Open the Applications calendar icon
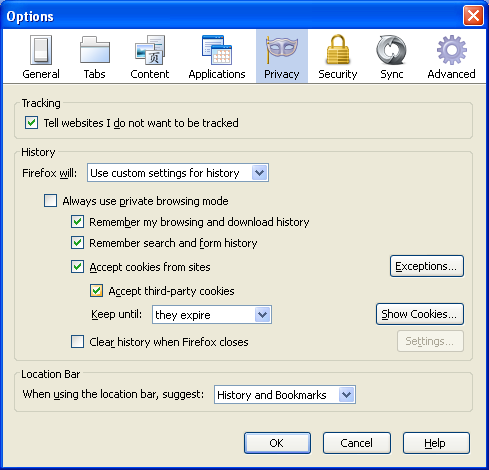This screenshot has height=470, width=489. pos(217,50)
